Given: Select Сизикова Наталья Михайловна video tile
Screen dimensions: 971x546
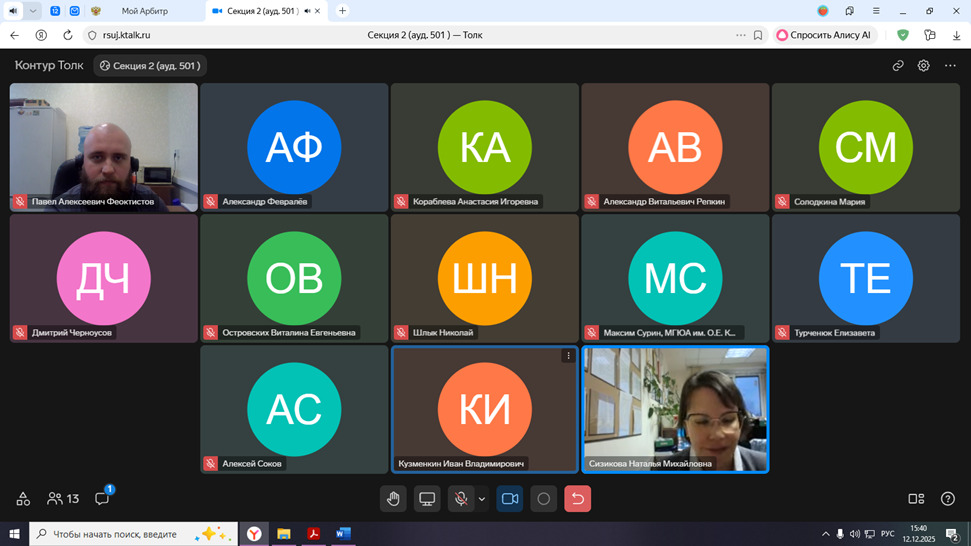Looking at the screenshot, I should pyautogui.click(x=675, y=408).
